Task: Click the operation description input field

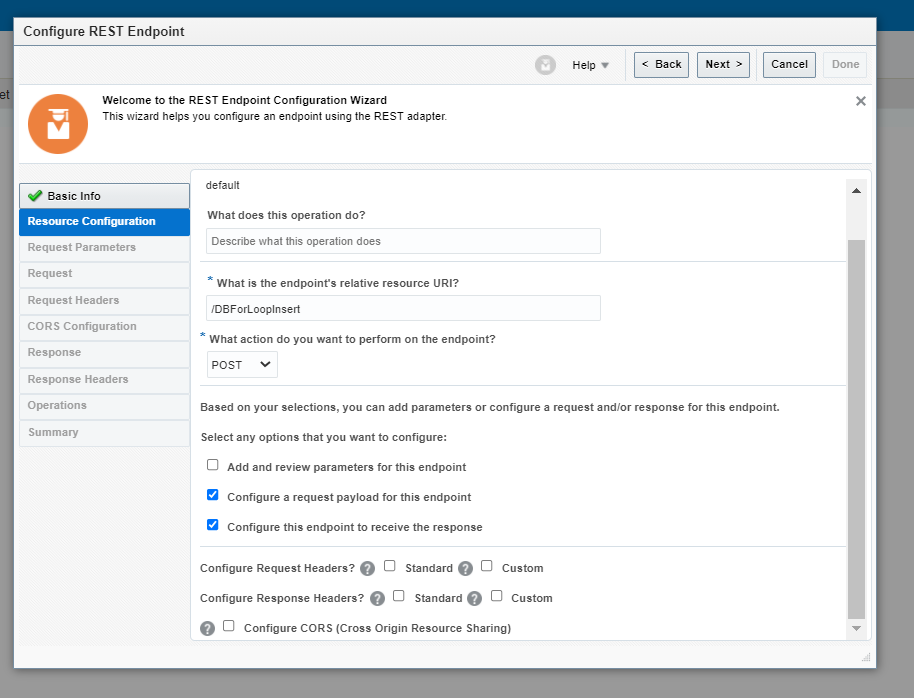Action: pos(403,241)
